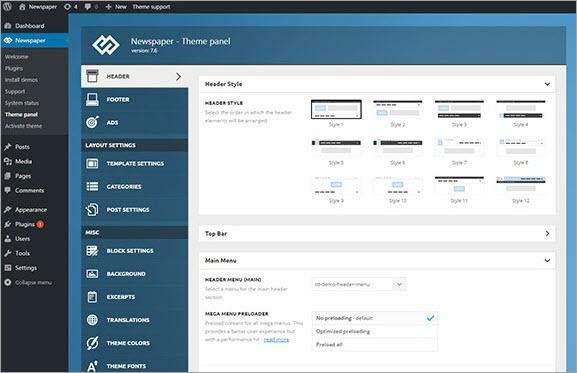Collapse the Header Style section
Image resolution: width=577 pixels, height=373 pixels.
pyautogui.click(x=547, y=84)
